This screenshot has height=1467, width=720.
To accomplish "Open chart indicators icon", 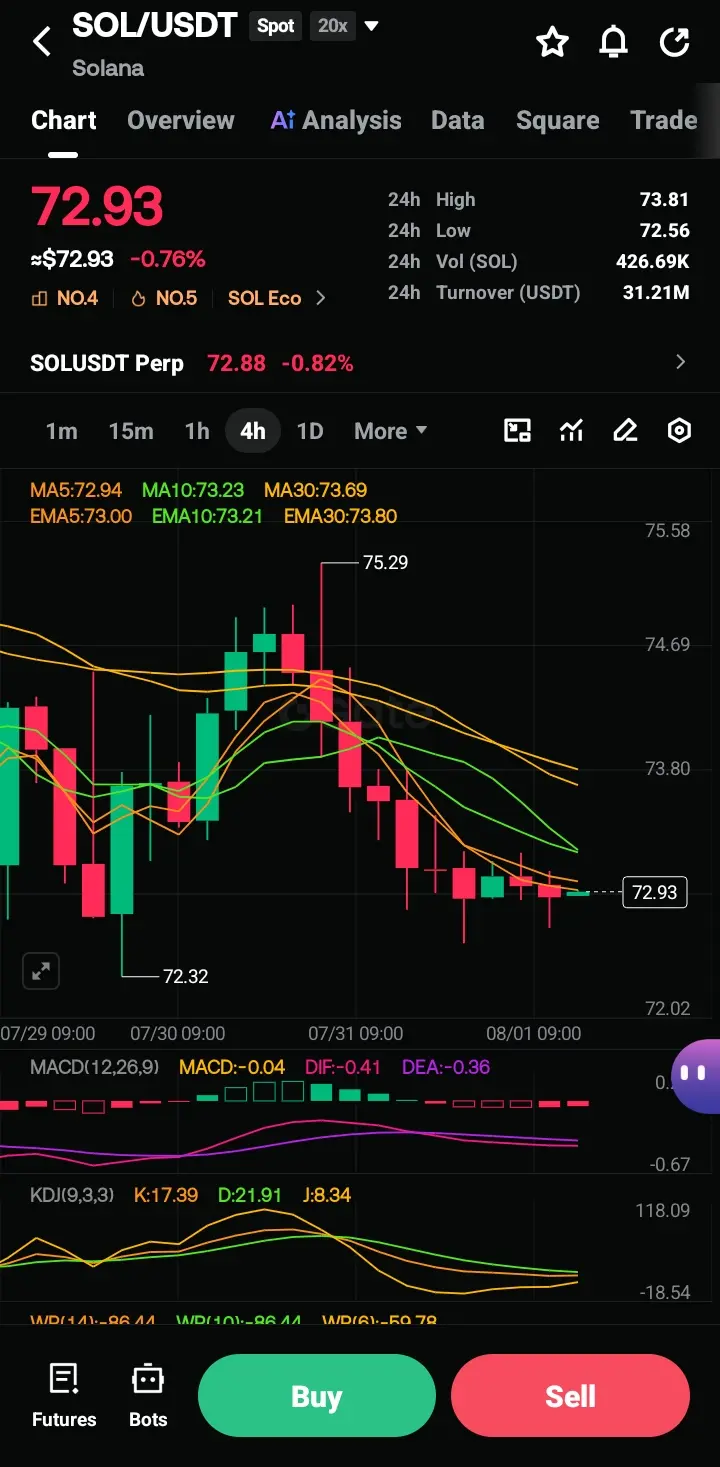I will (571, 431).
